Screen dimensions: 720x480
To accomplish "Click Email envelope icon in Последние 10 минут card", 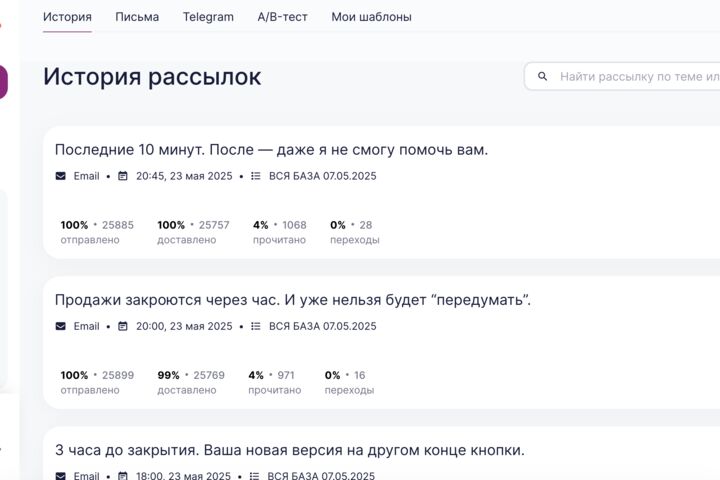I will [x=61, y=176].
